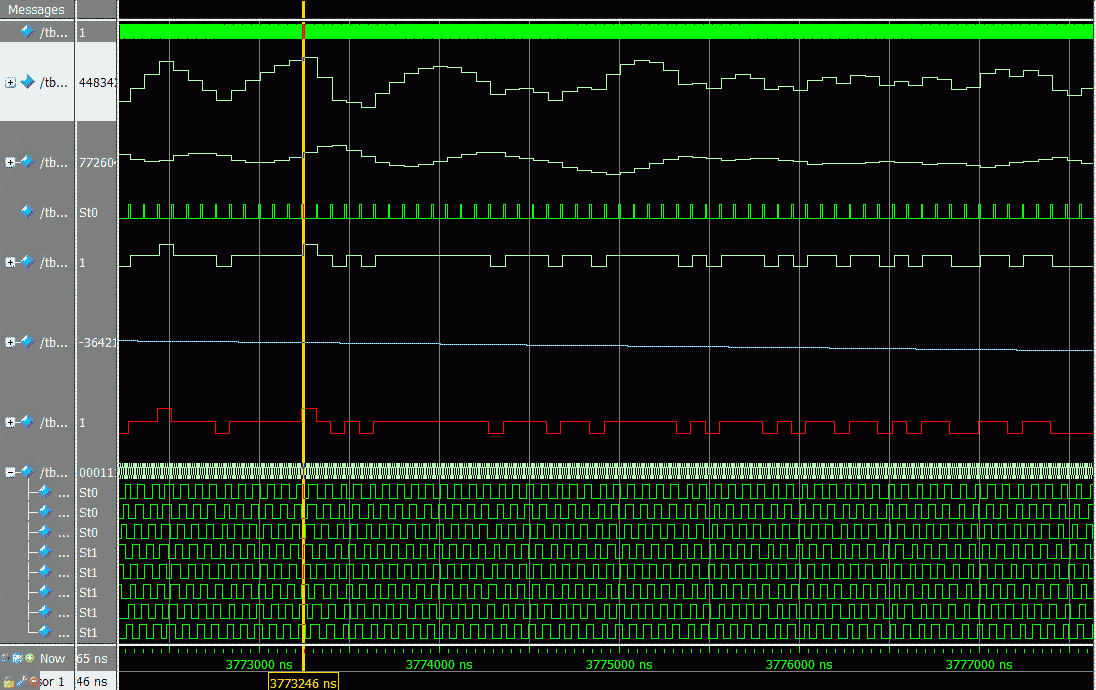Click the value 448342
Screen dimensions: 1096x690
click(97, 82)
